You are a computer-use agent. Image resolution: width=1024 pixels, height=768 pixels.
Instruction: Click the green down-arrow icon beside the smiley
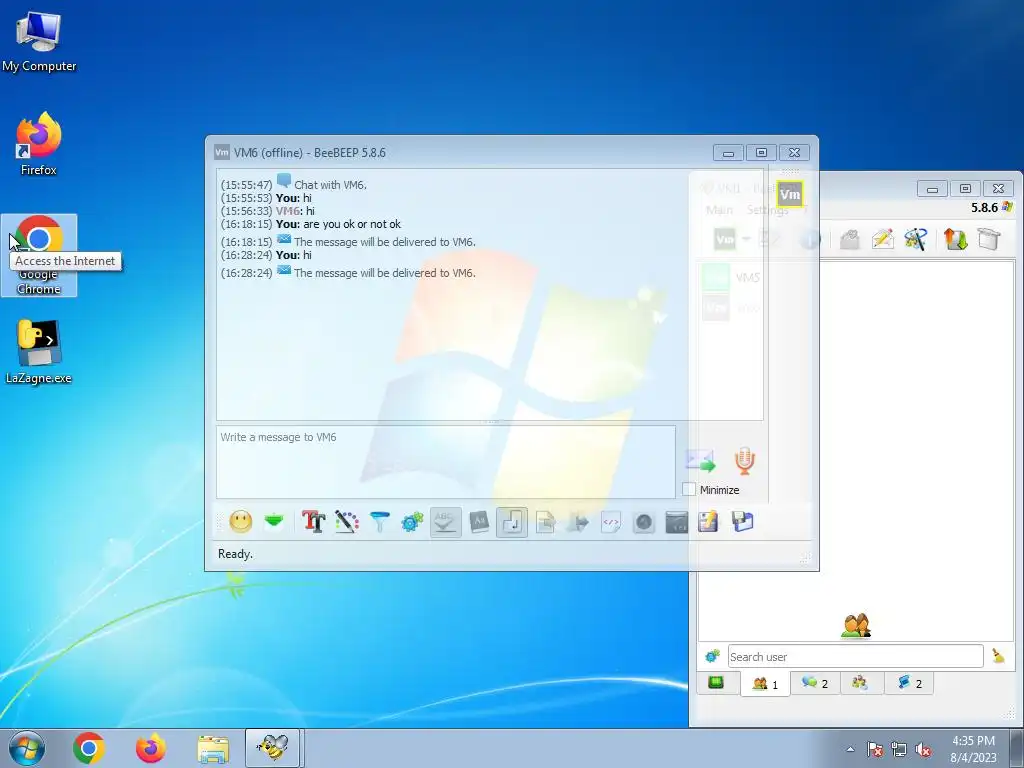pos(274,521)
